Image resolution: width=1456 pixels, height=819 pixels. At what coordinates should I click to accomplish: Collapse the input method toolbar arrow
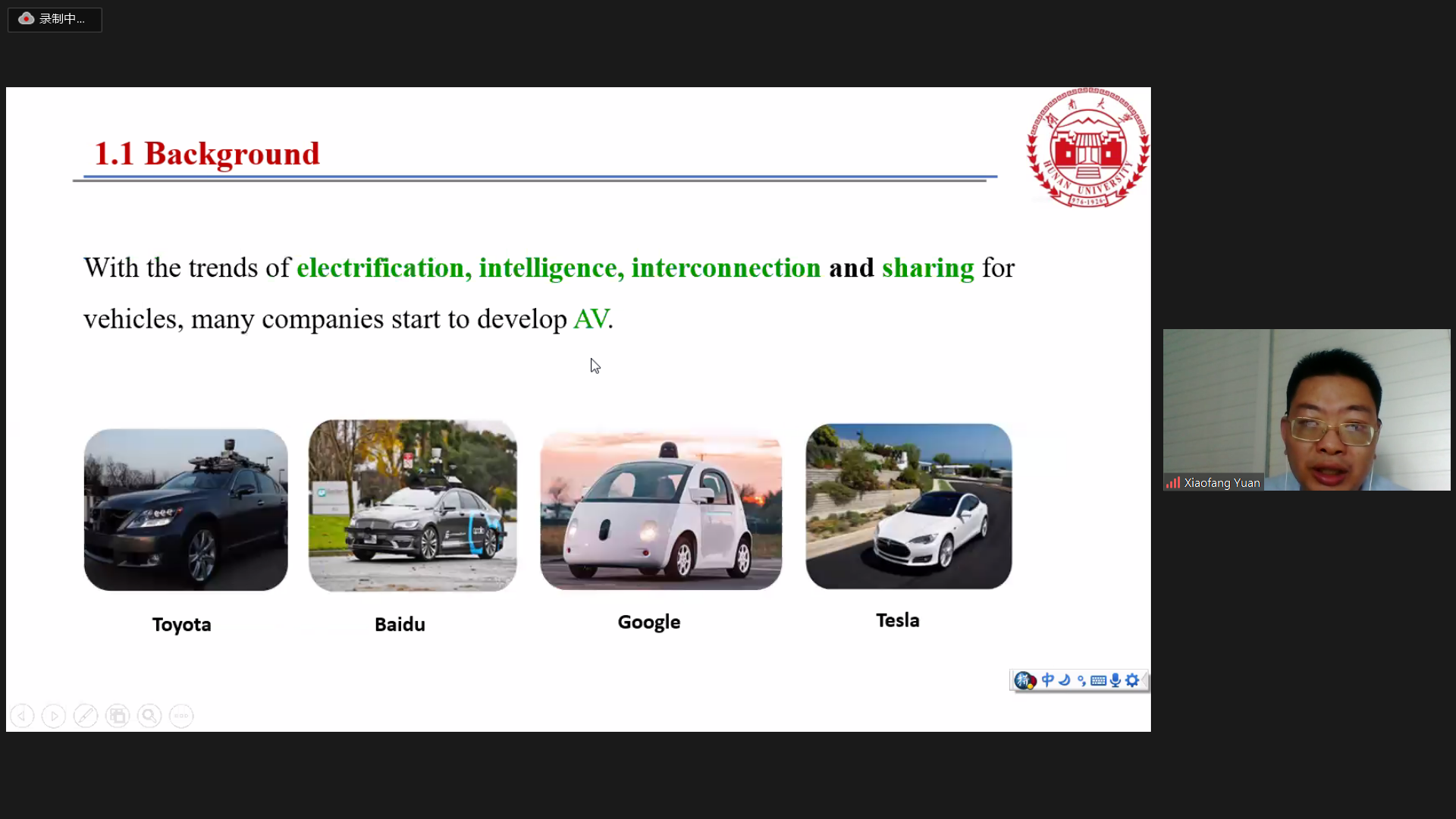(x=1144, y=680)
